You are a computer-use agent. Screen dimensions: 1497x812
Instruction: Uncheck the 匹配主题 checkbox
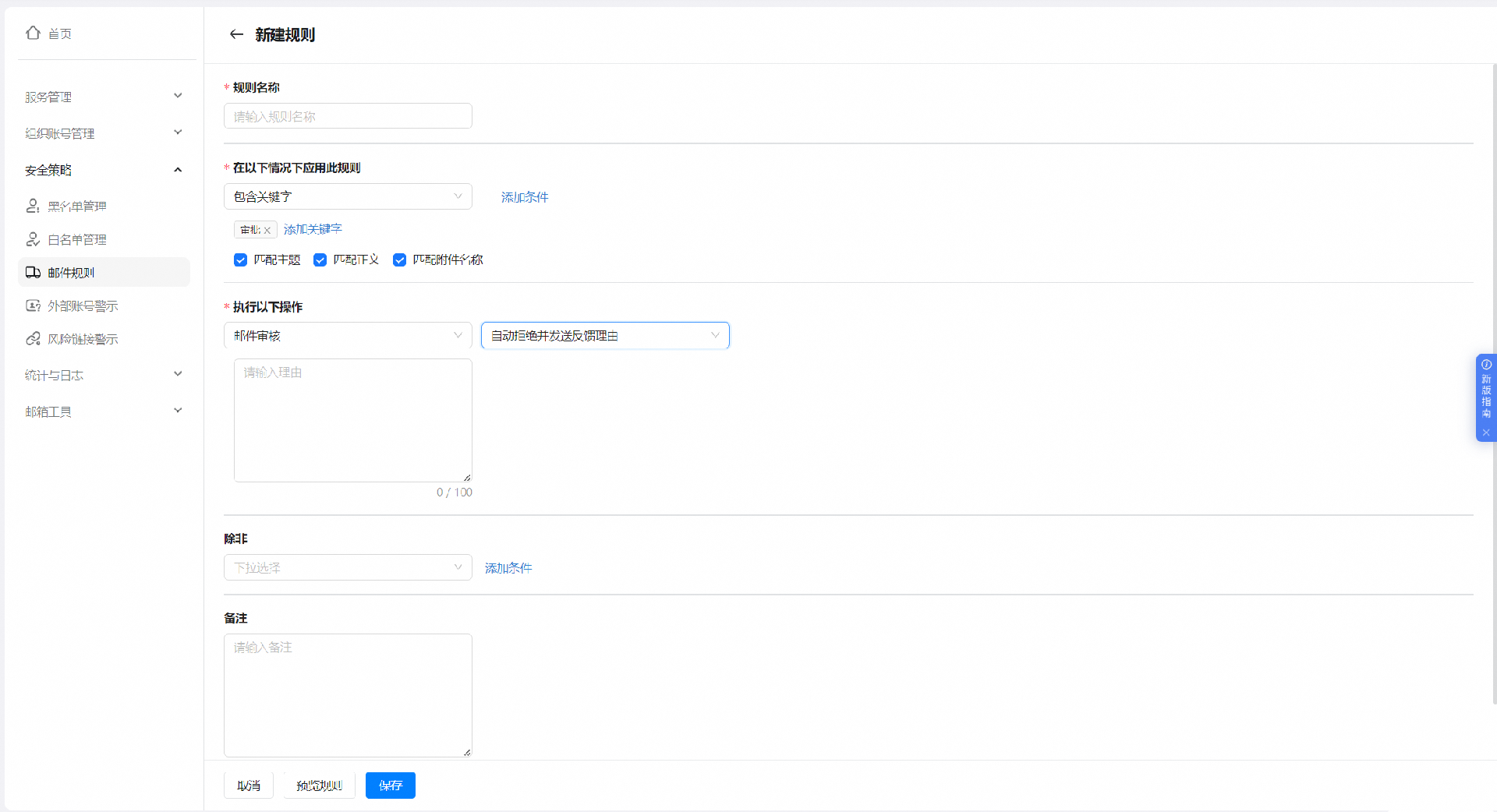[240, 259]
